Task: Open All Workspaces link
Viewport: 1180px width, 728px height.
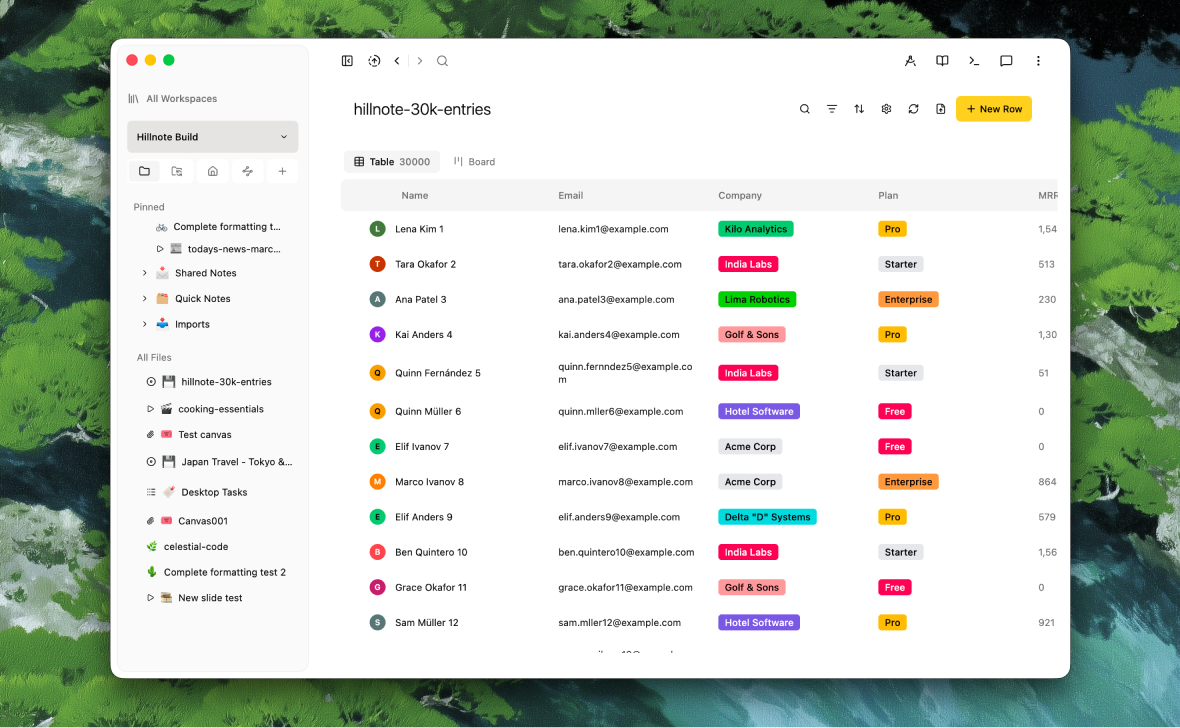Action: tap(181, 99)
